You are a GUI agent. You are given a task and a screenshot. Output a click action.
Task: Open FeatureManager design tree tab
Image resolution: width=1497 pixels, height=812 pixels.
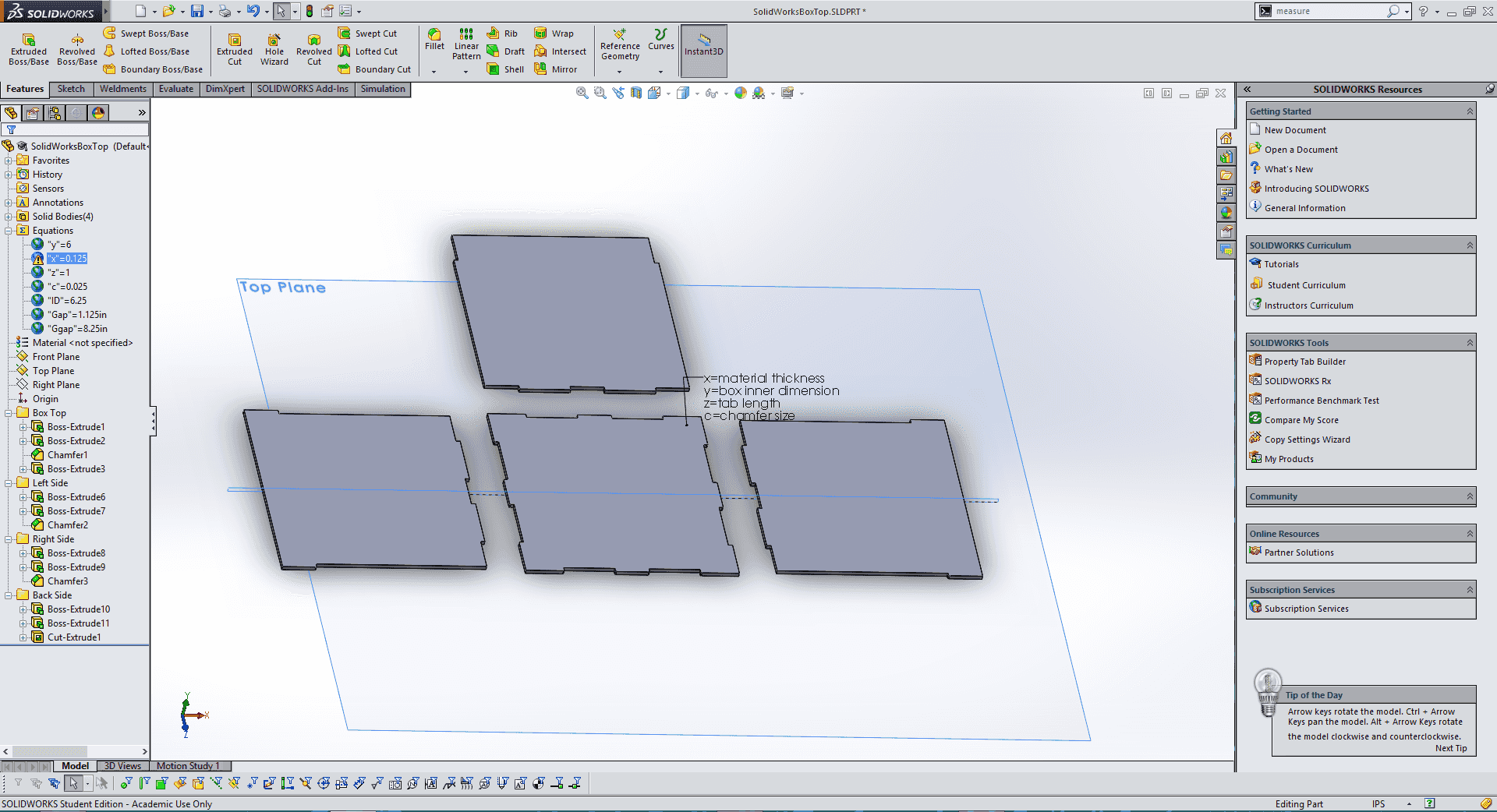coord(11,113)
